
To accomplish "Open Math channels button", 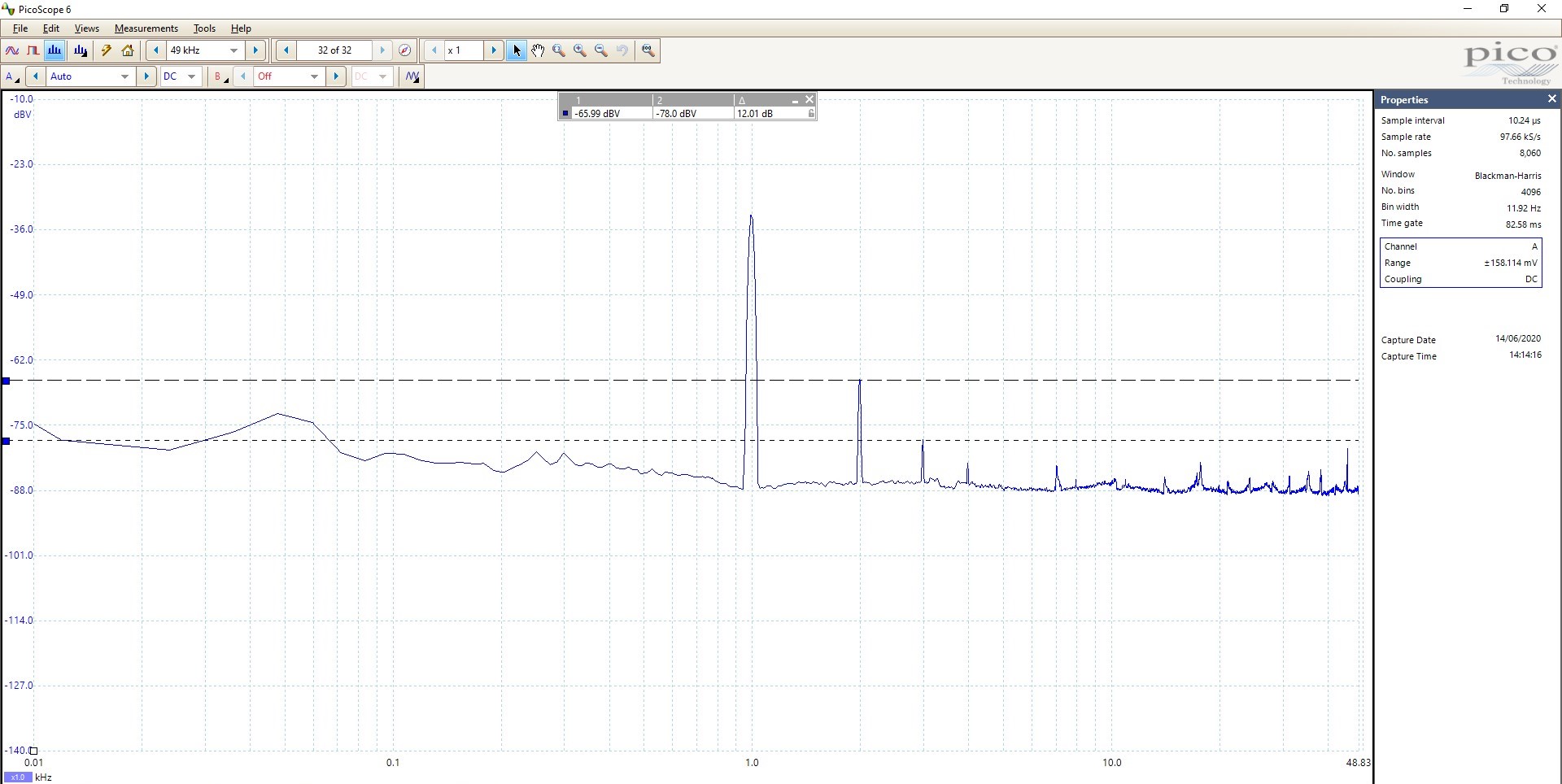I will pos(412,76).
